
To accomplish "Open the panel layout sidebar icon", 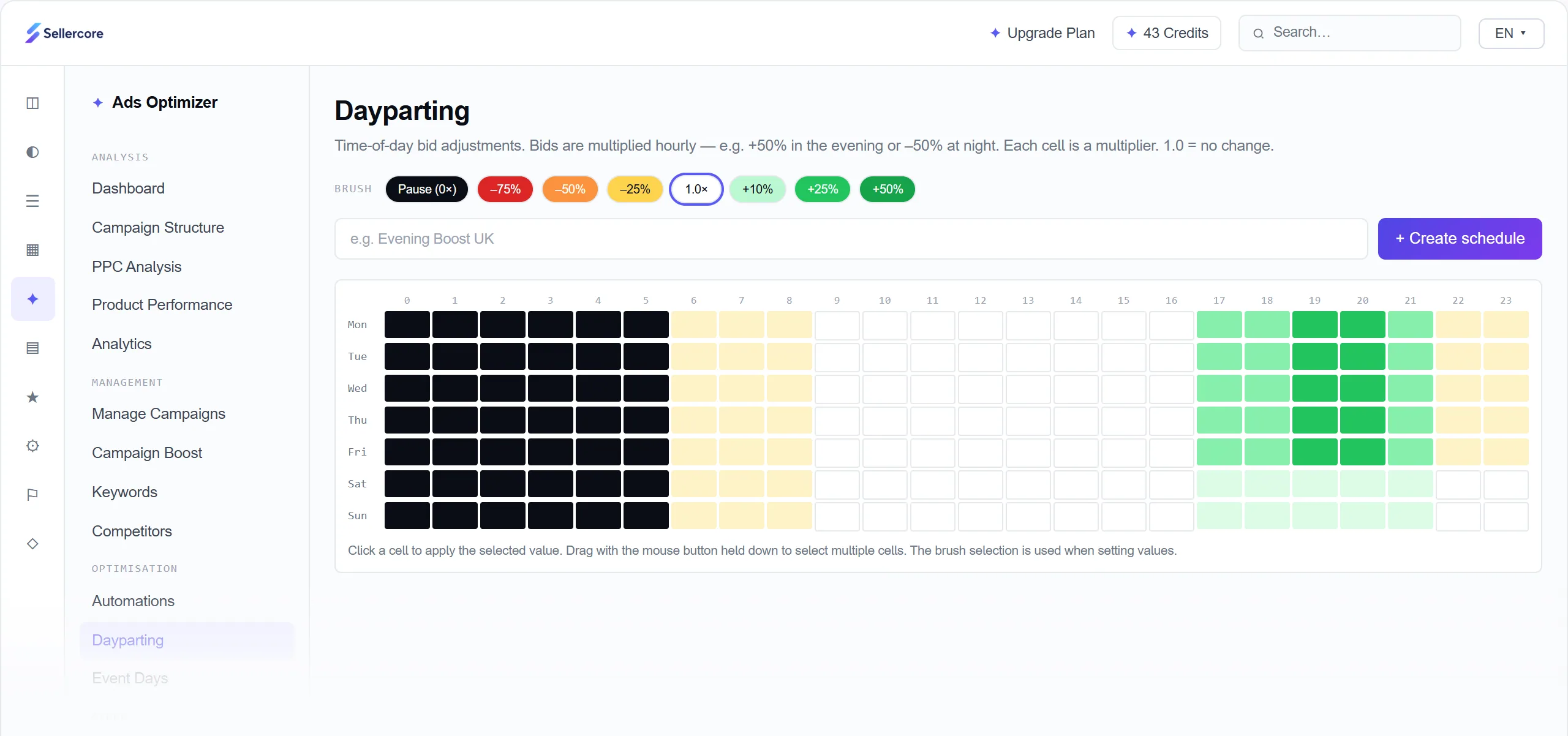I will point(33,103).
